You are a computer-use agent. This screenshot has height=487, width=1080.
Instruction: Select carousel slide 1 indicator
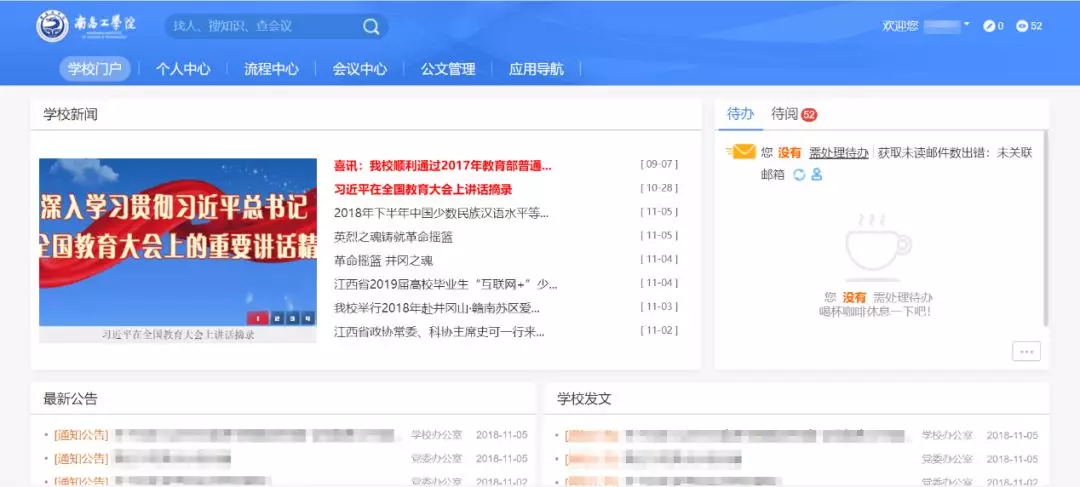click(x=257, y=318)
